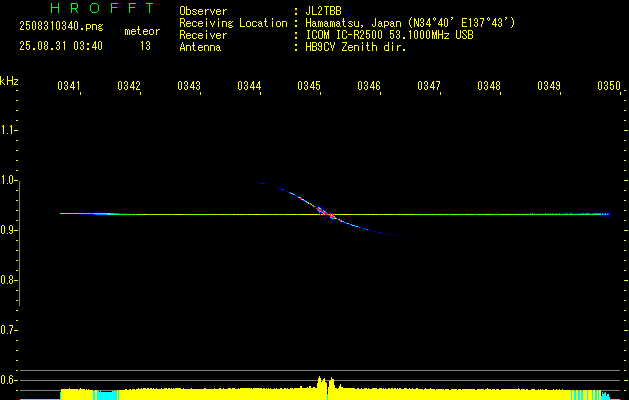Click the HB9CV Zenith dir. text
This screenshot has height=400, width=629.
(x=356, y=47)
